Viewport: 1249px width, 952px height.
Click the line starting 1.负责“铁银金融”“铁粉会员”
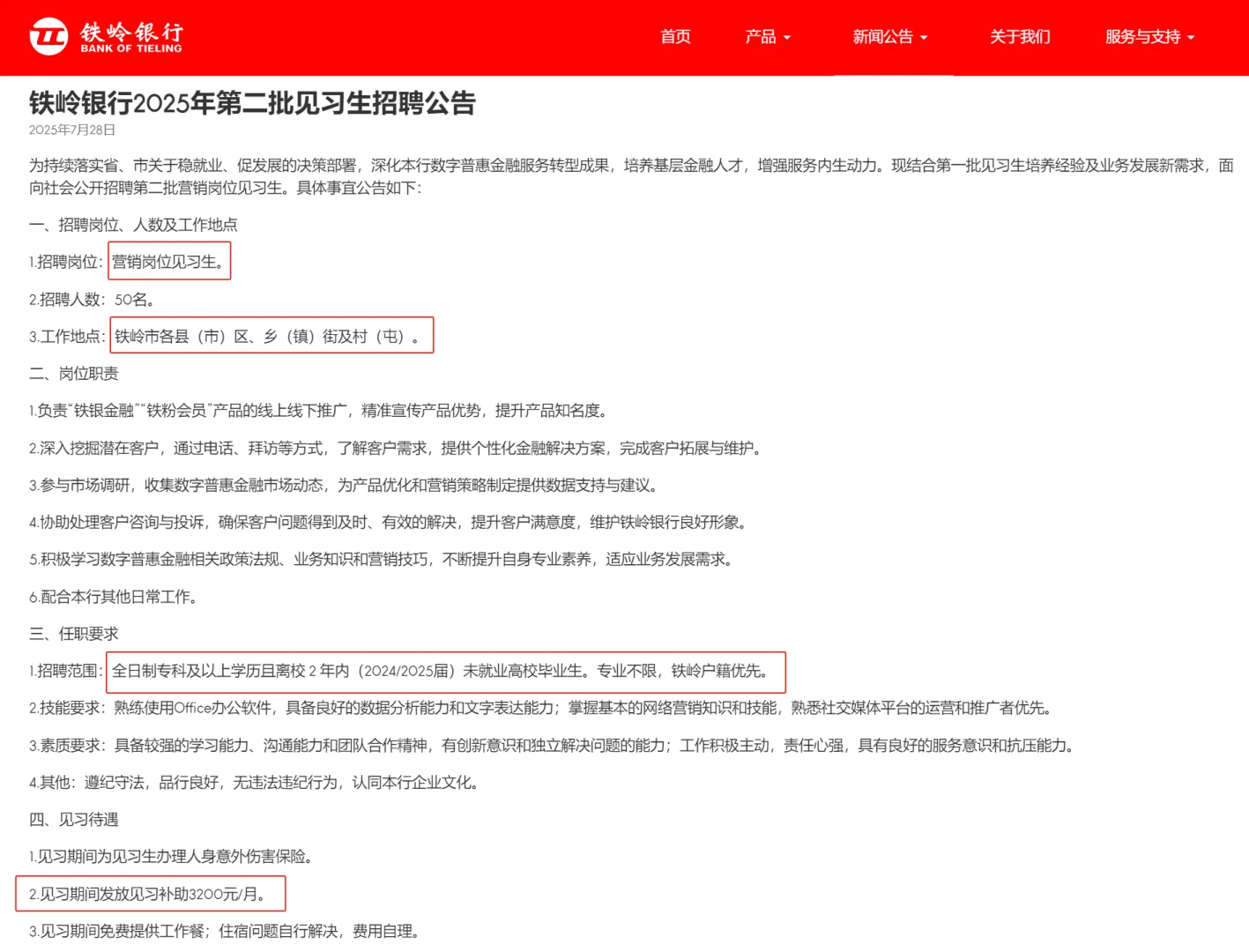pos(318,411)
